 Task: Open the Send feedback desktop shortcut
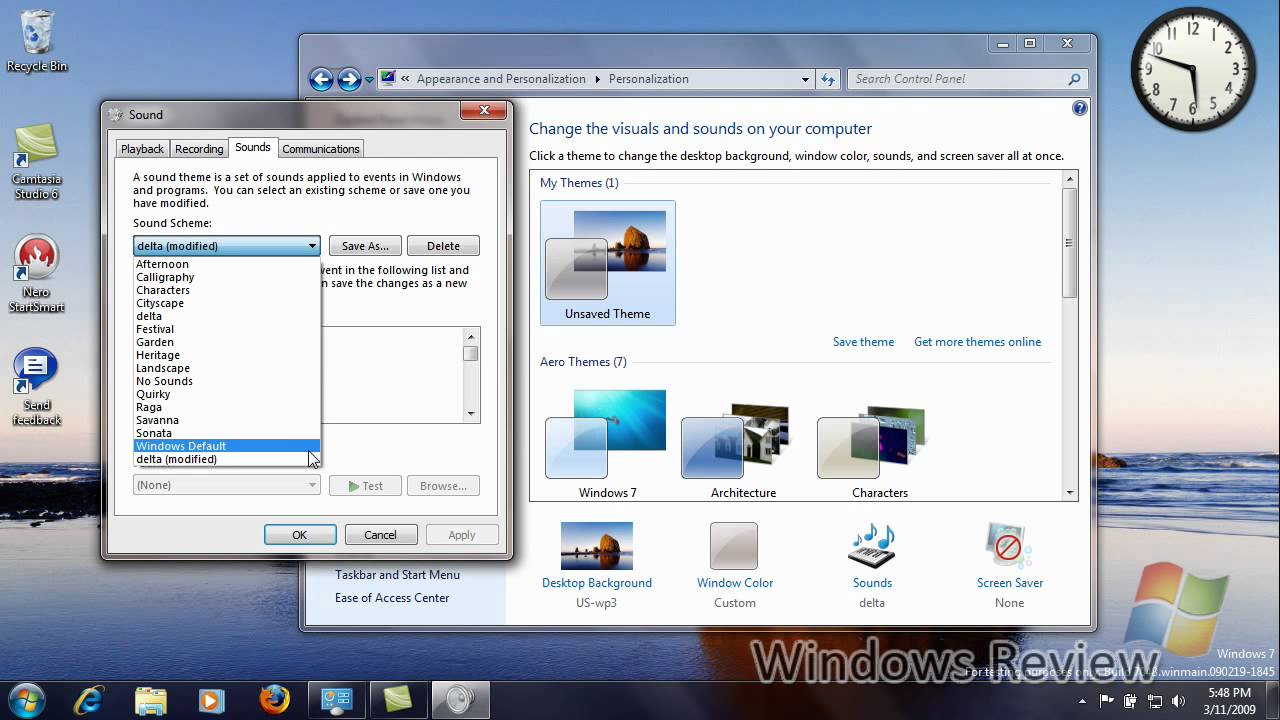coord(36,387)
